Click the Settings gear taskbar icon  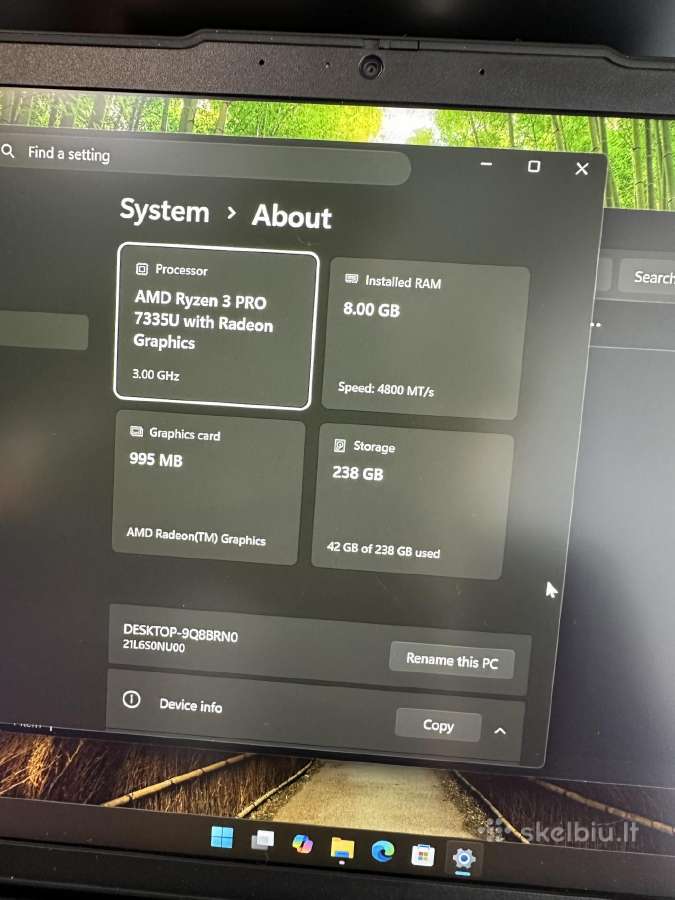tap(463, 859)
